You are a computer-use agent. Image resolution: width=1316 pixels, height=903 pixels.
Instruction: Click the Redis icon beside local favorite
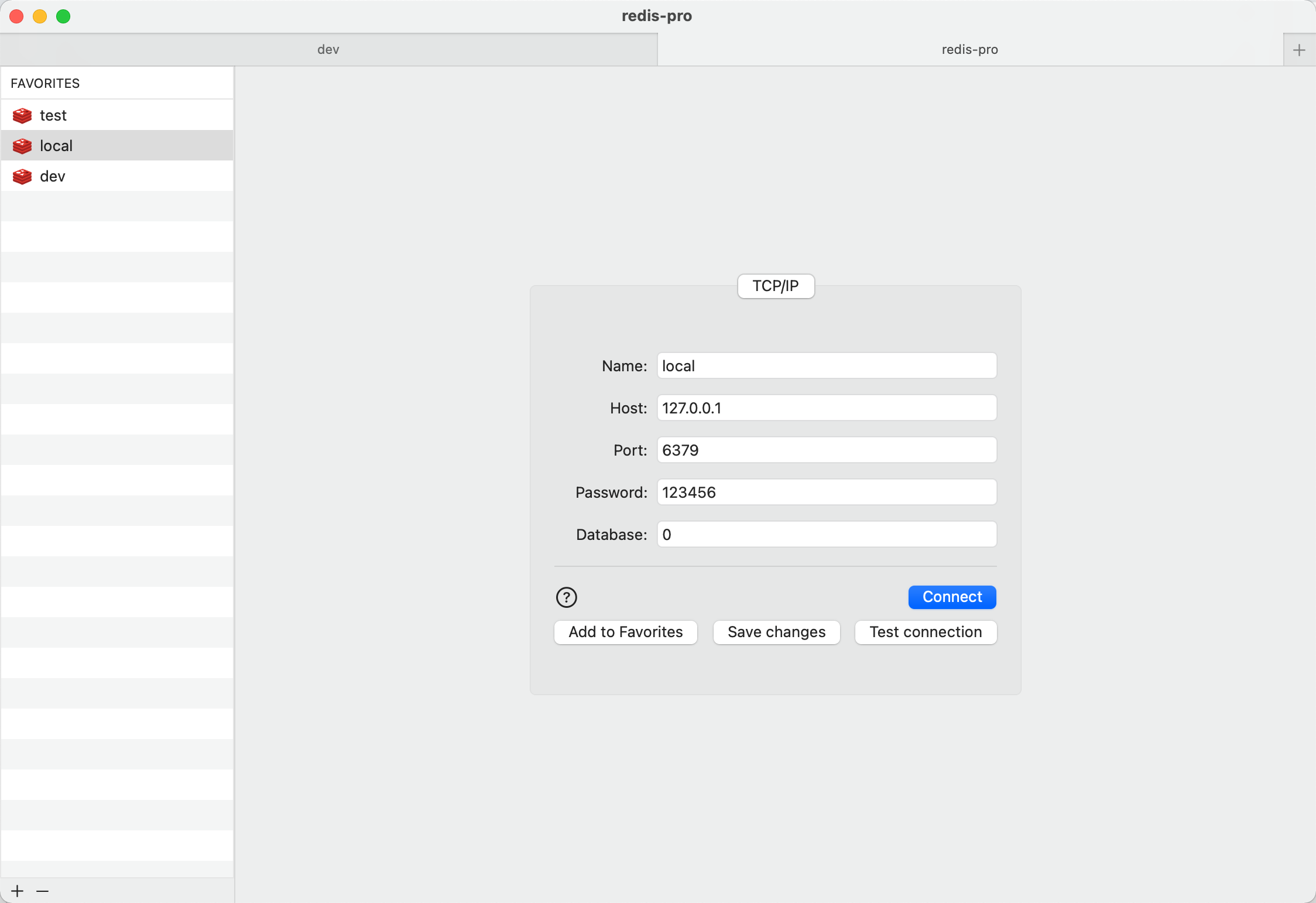(x=22, y=146)
